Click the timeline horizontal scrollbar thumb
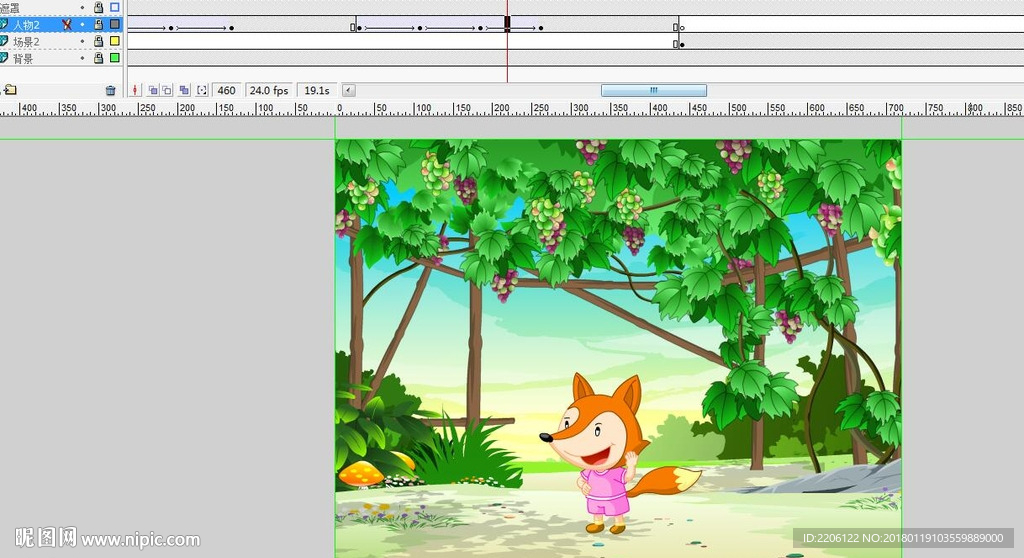 (x=653, y=90)
